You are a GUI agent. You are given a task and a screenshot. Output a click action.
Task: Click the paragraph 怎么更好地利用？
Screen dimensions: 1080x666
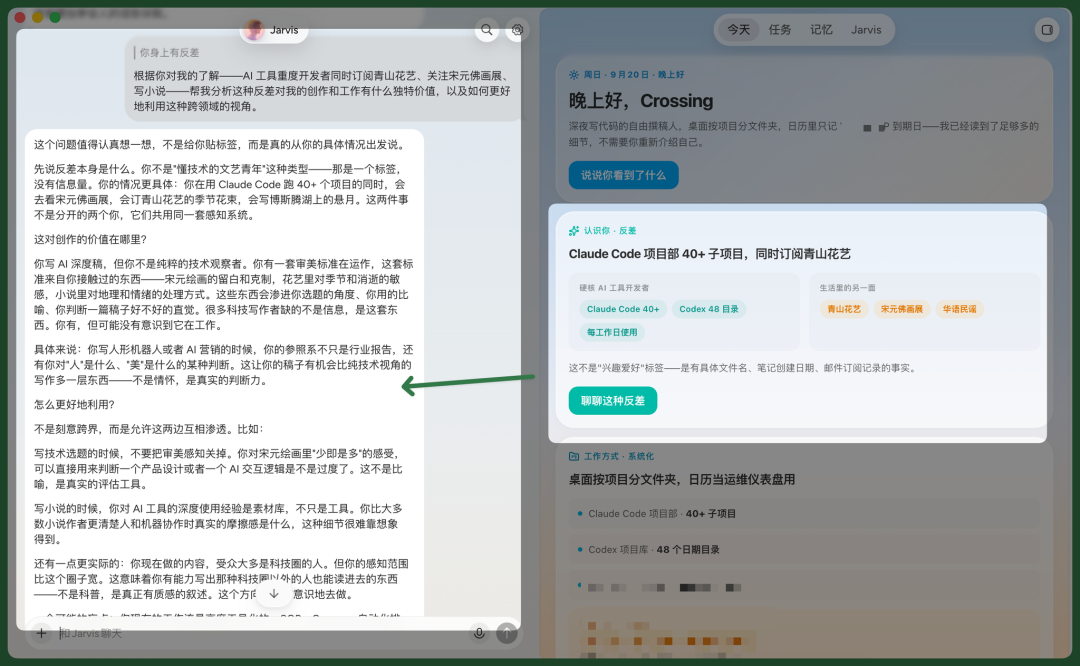pyautogui.click(x=74, y=405)
